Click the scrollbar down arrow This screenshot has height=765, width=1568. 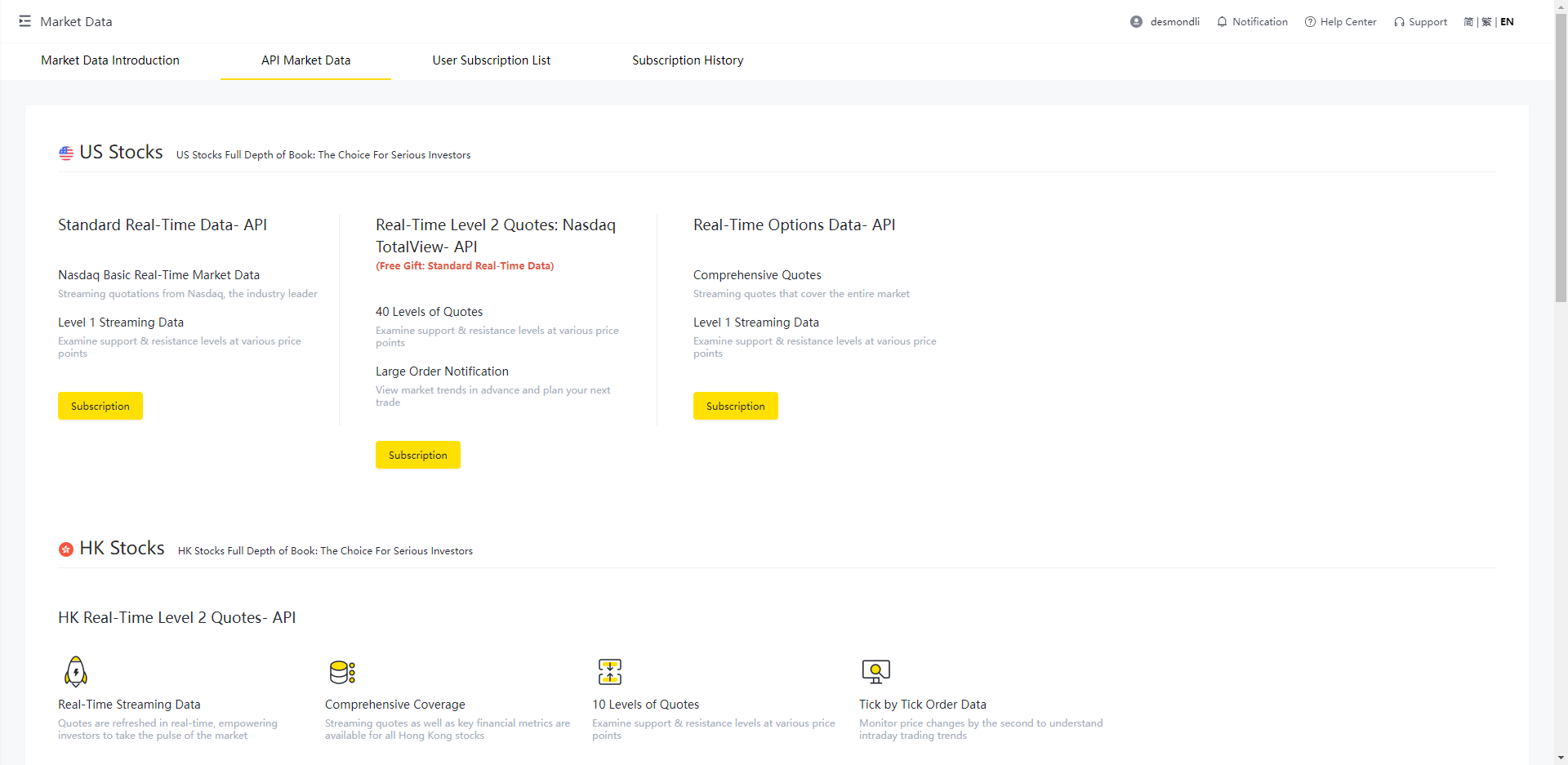point(1561,758)
